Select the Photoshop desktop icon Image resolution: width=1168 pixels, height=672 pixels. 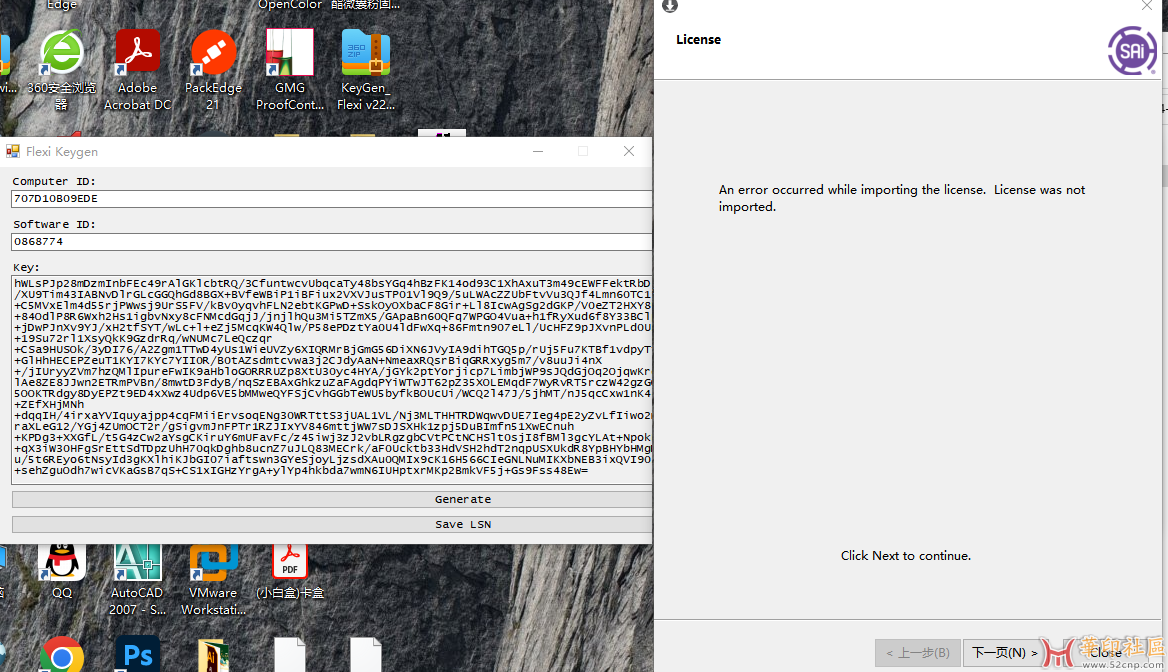(138, 655)
